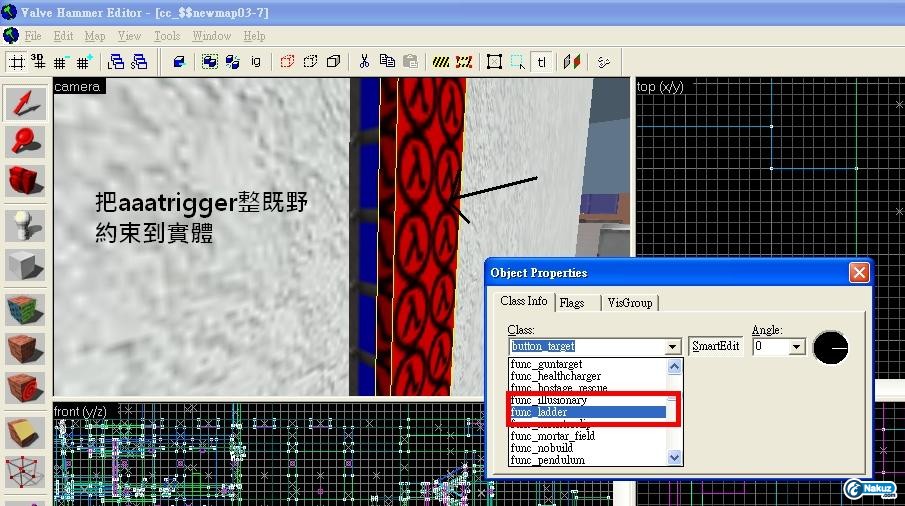
Task: Open the Window menu
Action: tap(212, 36)
